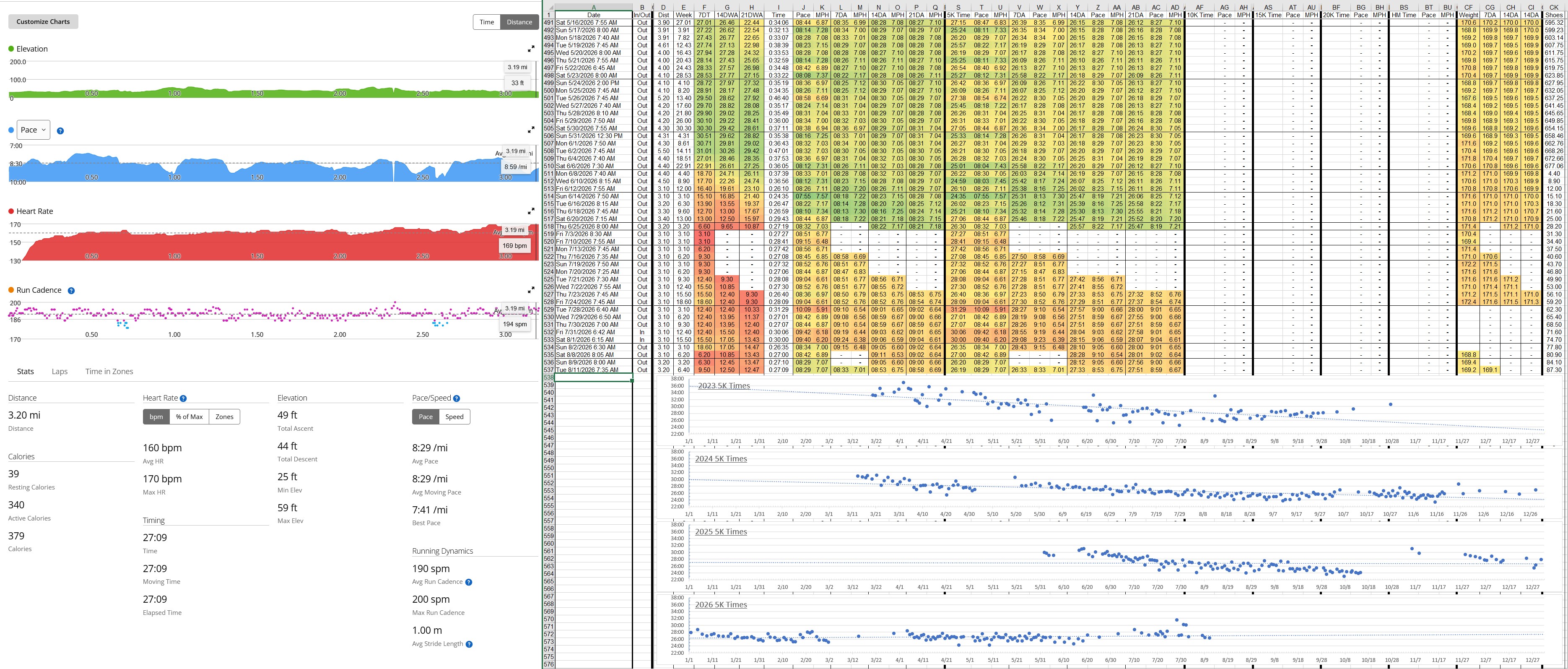Open help icon next to Pace dropdown
1568x669 pixels.
[x=60, y=130]
